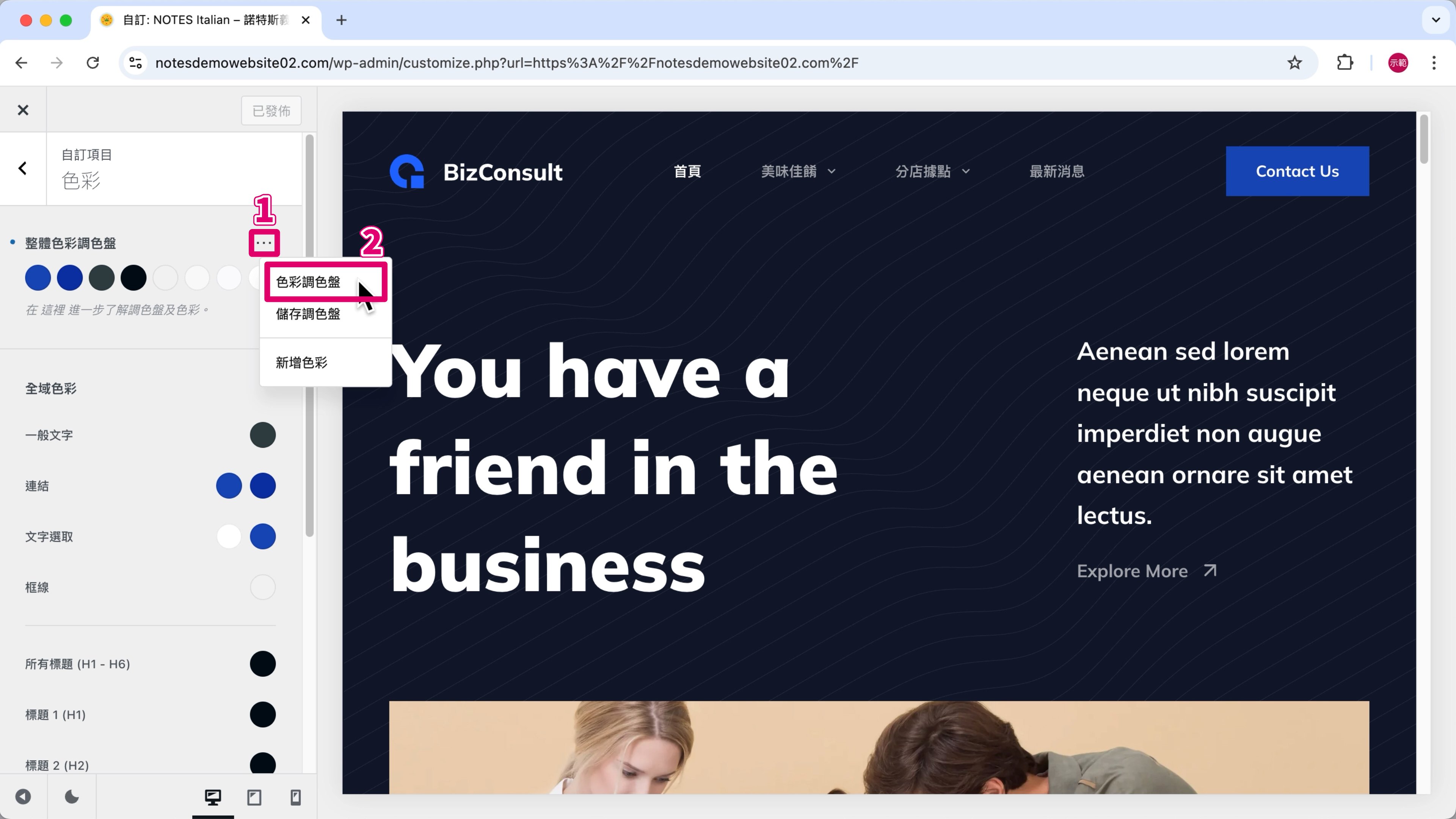Toggle dark mode moon icon

point(72,797)
